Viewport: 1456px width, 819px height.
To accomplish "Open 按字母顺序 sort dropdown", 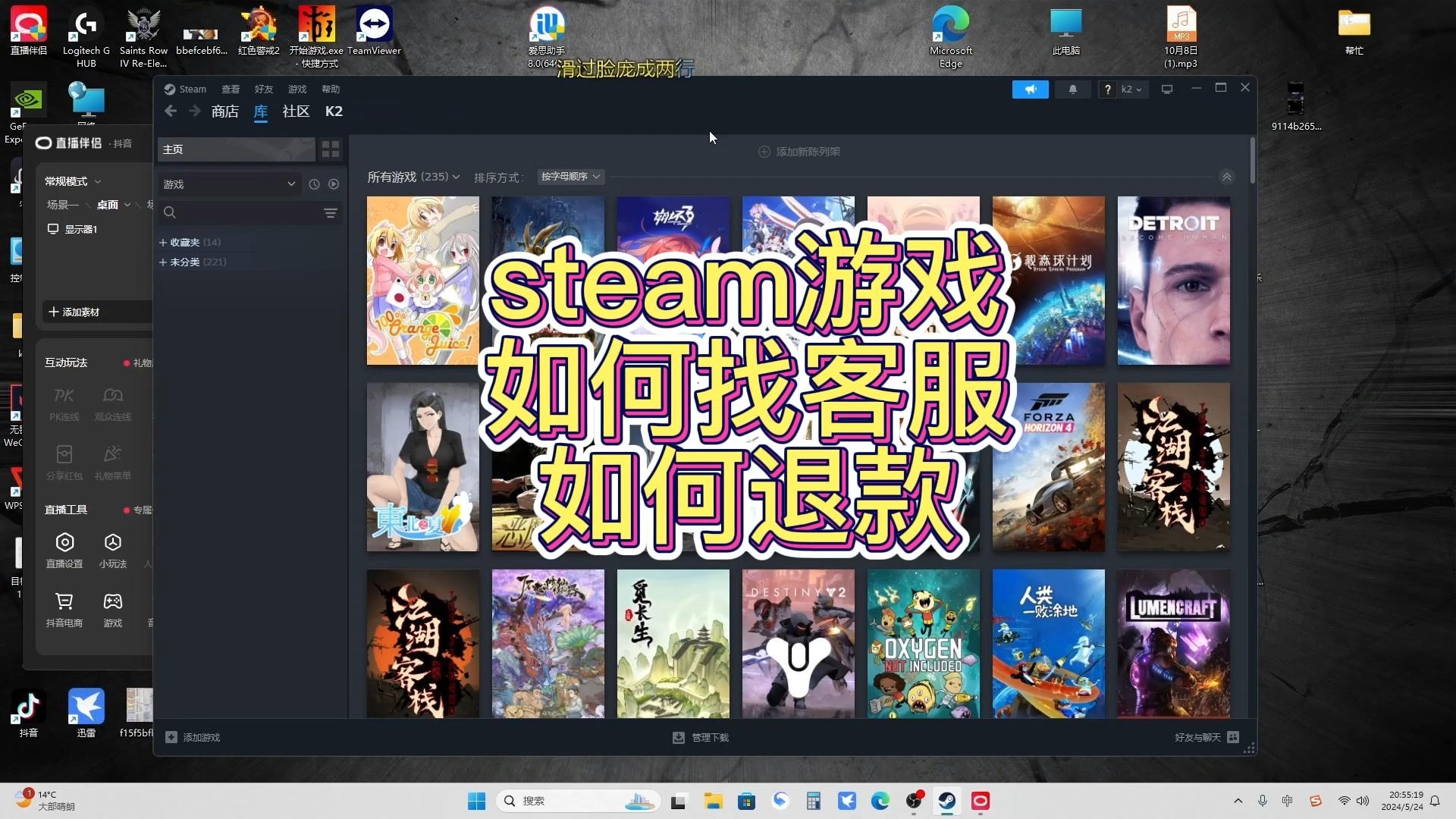I will [x=570, y=177].
